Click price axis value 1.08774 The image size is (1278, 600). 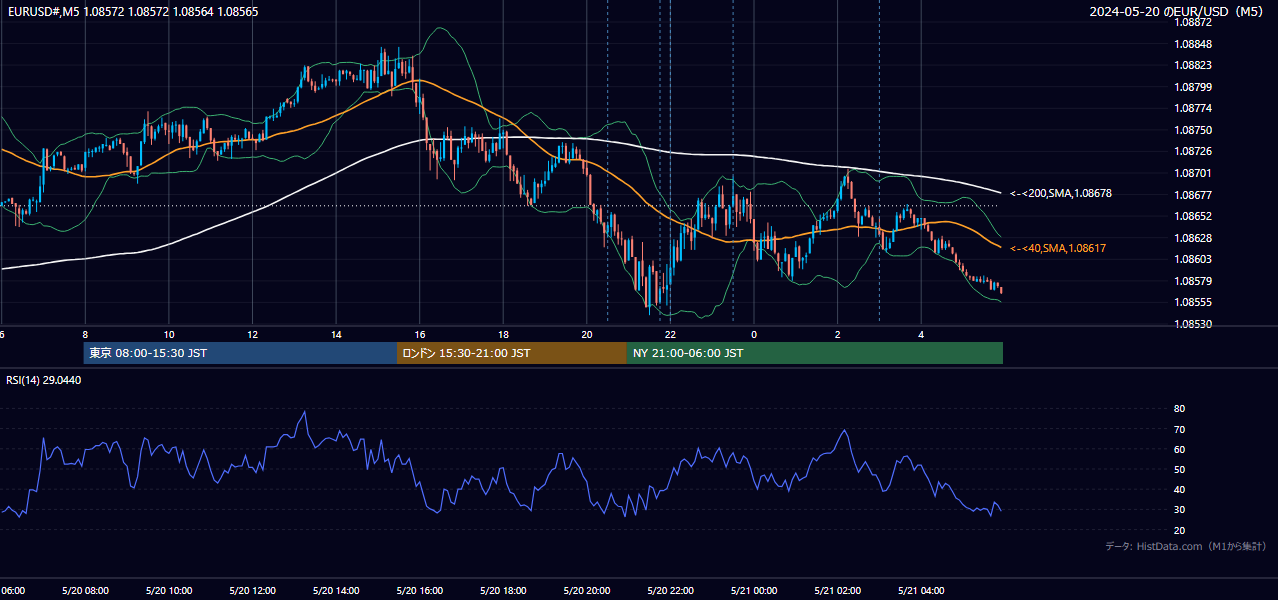coord(1193,108)
